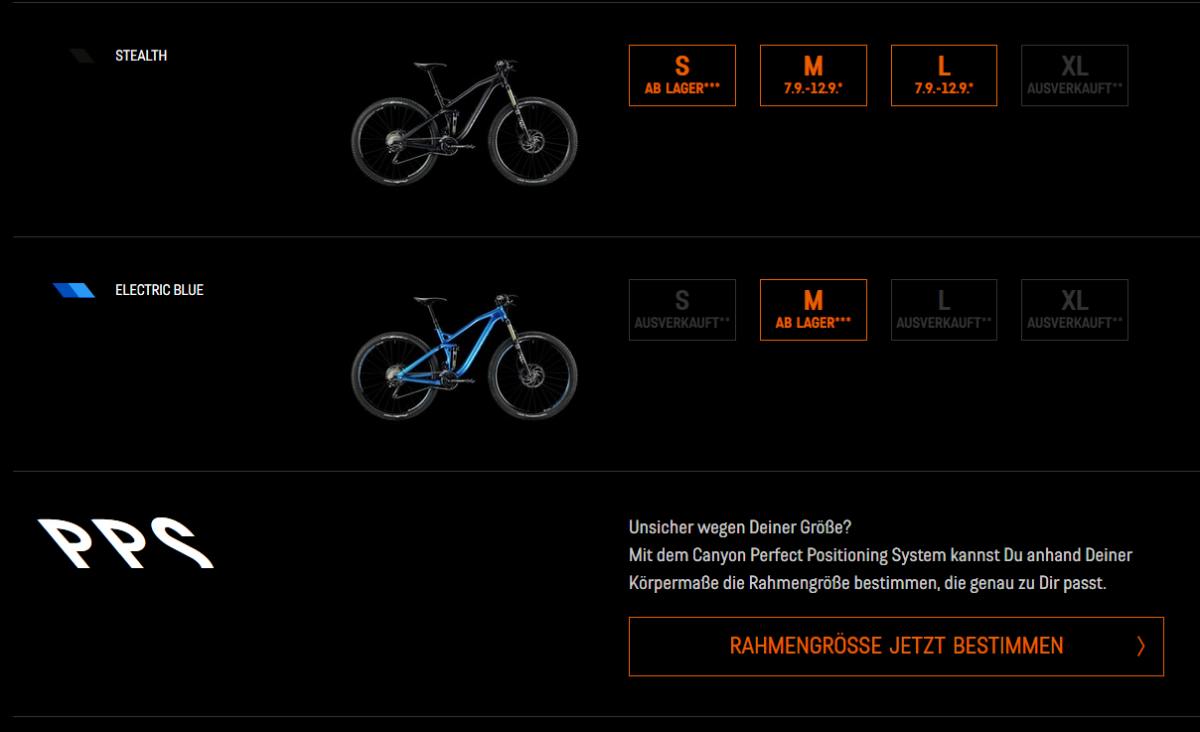
Task: Open the Electric Blue bike image
Action: click(464, 356)
